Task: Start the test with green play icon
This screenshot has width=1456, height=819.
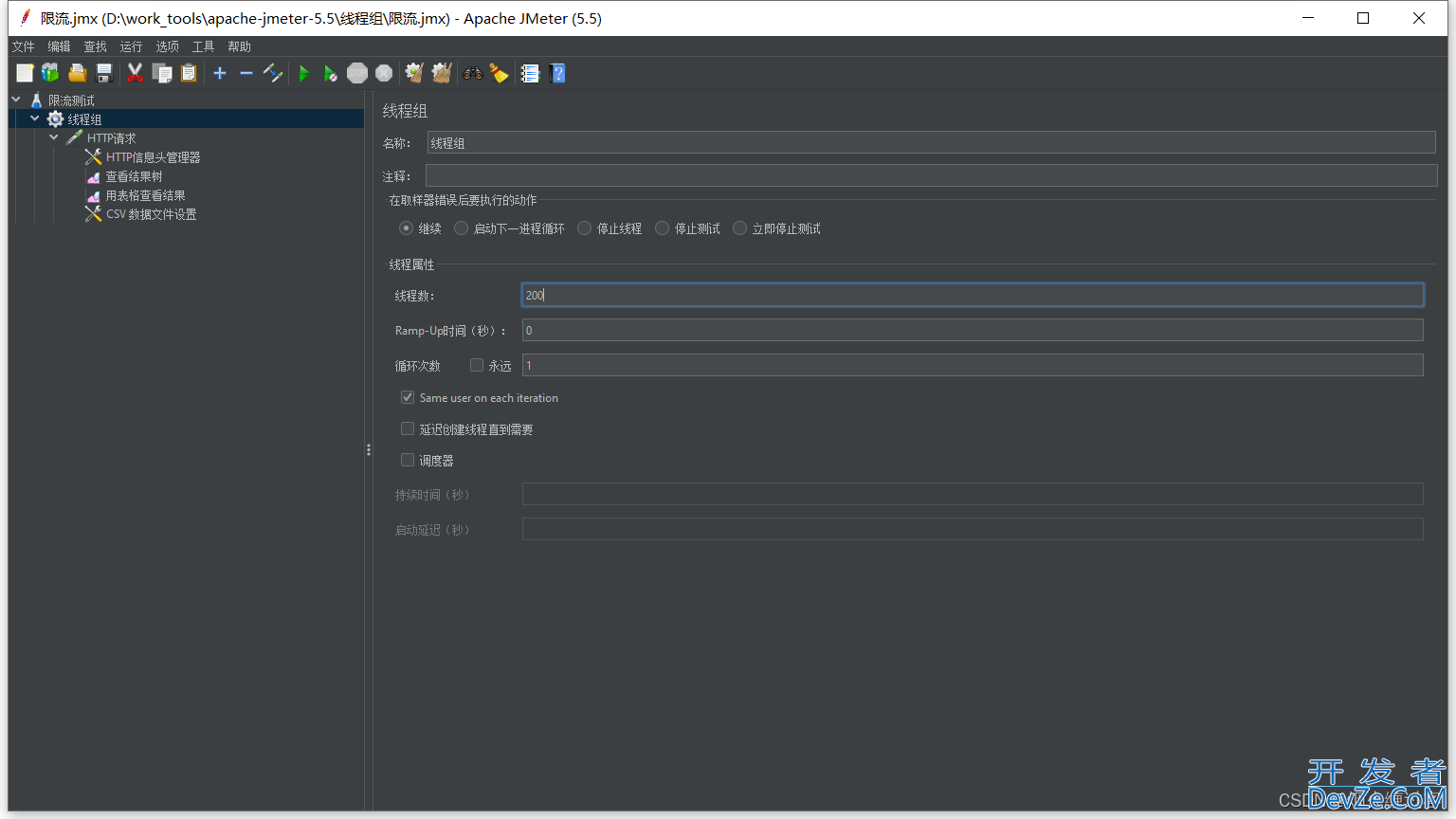Action: (x=304, y=73)
